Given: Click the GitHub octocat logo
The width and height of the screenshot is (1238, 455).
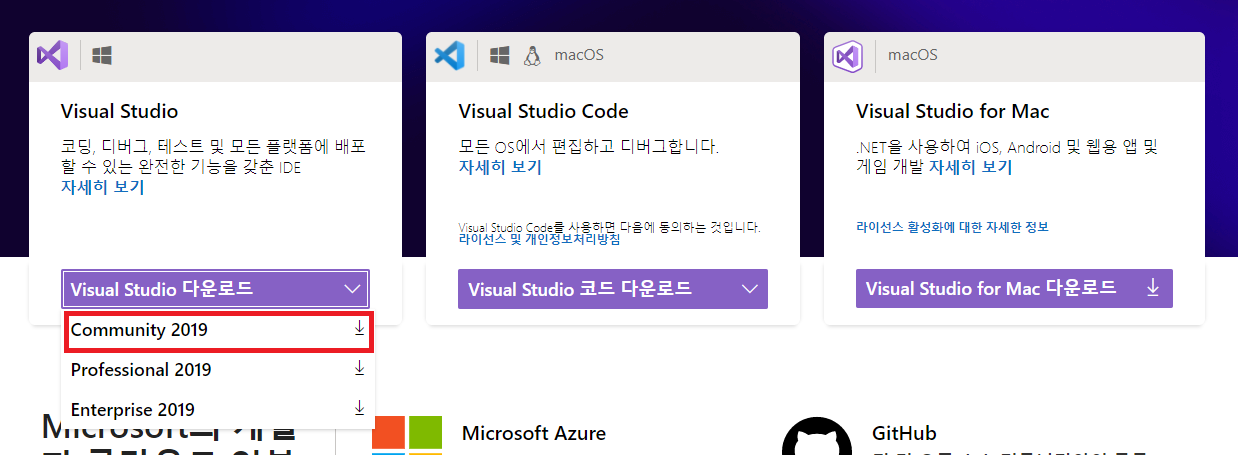Looking at the screenshot, I should (816, 437).
